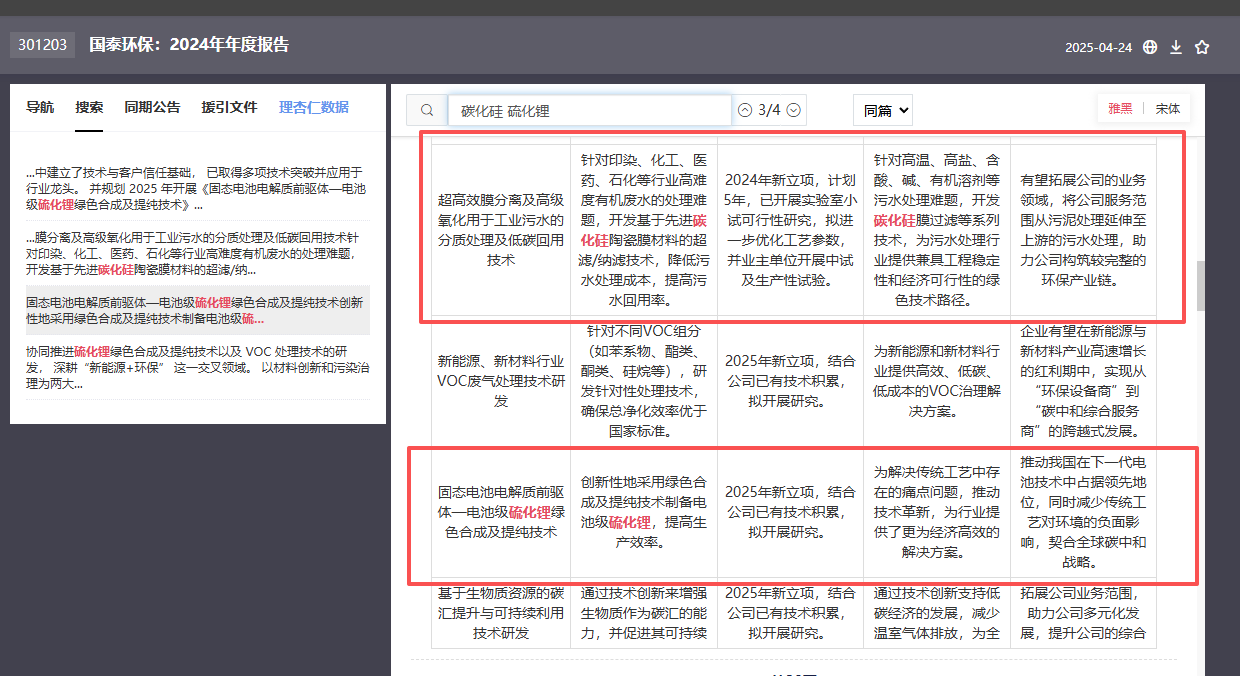Open search result starting with 膜分离及高级氧化
This screenshot has height=676, width=1240.
196,253
